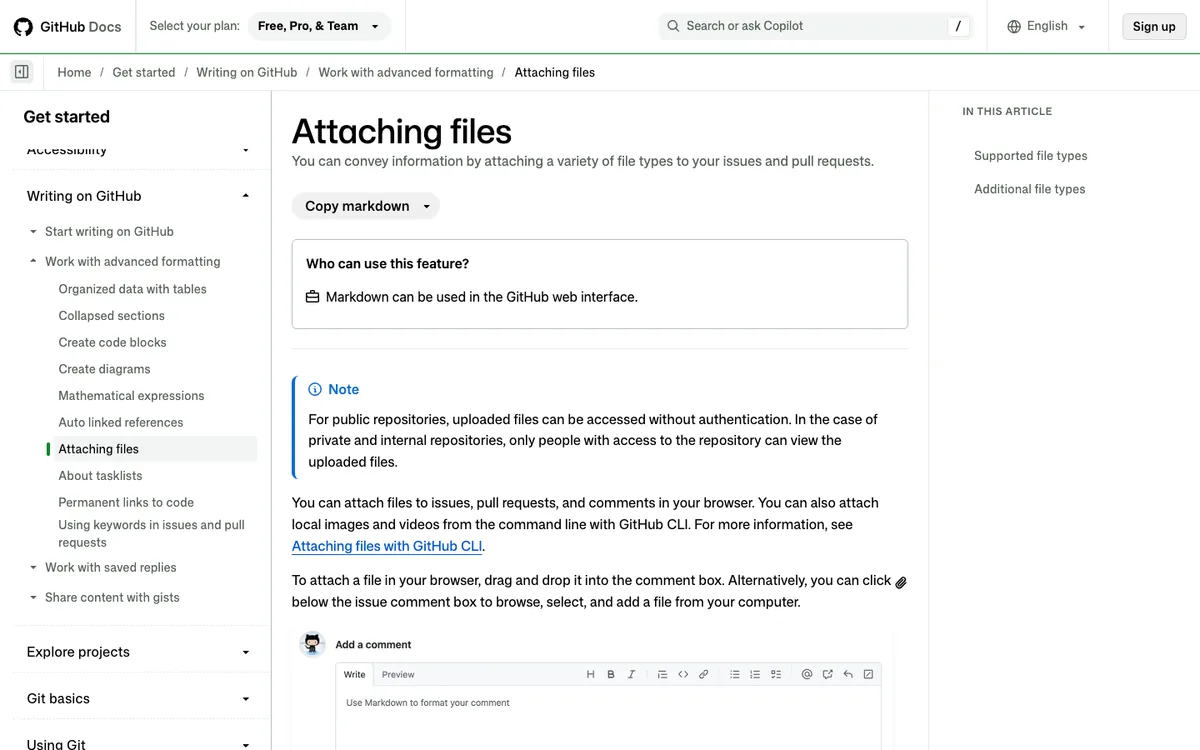Expand the Explore projects section
Image resolution: width=1200 pixels, height=750 pixels.
246,653
